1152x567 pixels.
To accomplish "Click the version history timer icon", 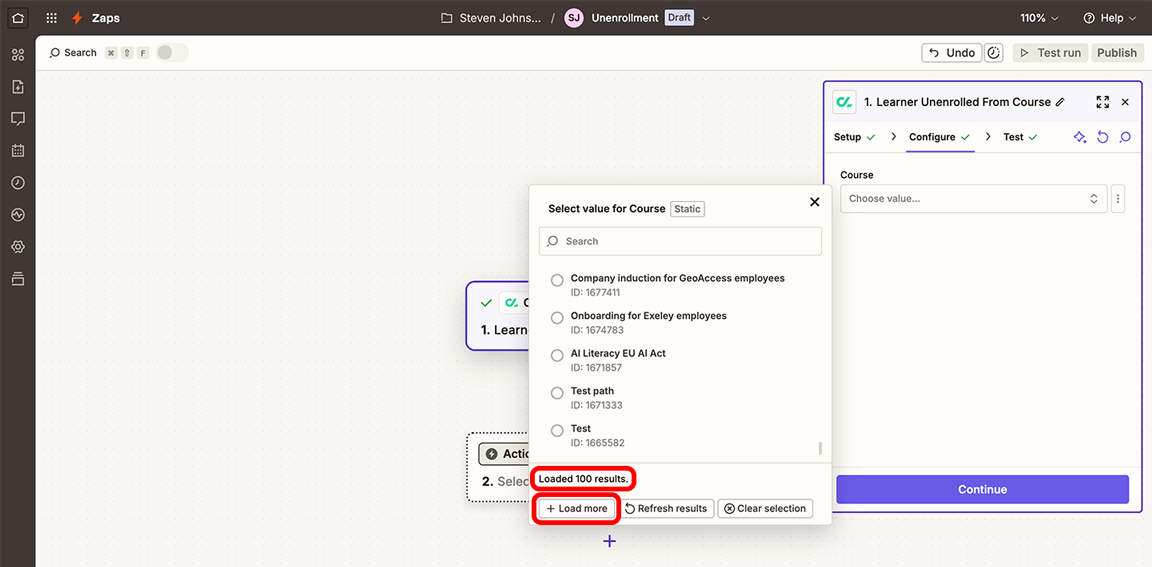I will (x=994, y=53).
